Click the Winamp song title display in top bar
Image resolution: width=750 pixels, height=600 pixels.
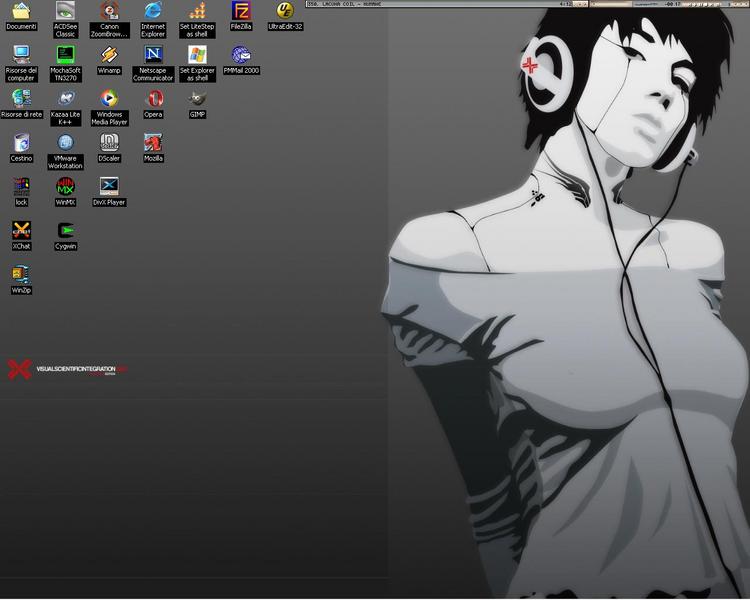pos(344,4)
